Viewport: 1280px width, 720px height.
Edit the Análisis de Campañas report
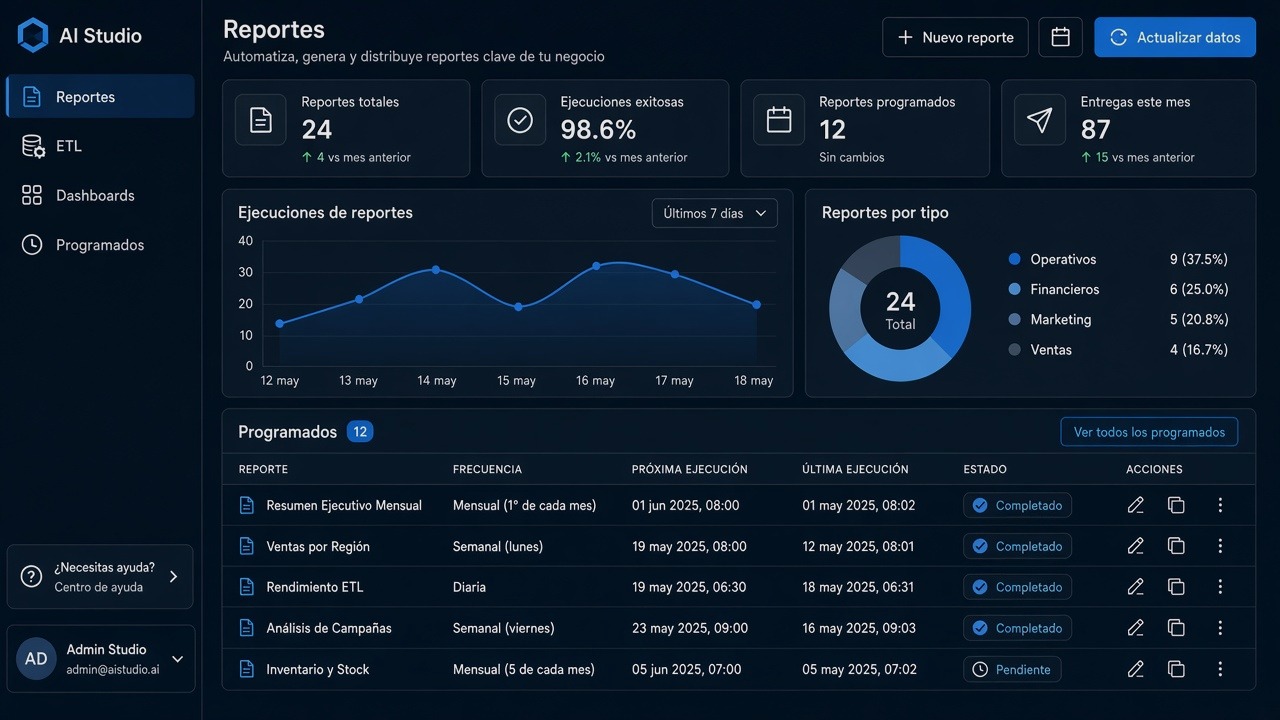tap(1135, 628)
